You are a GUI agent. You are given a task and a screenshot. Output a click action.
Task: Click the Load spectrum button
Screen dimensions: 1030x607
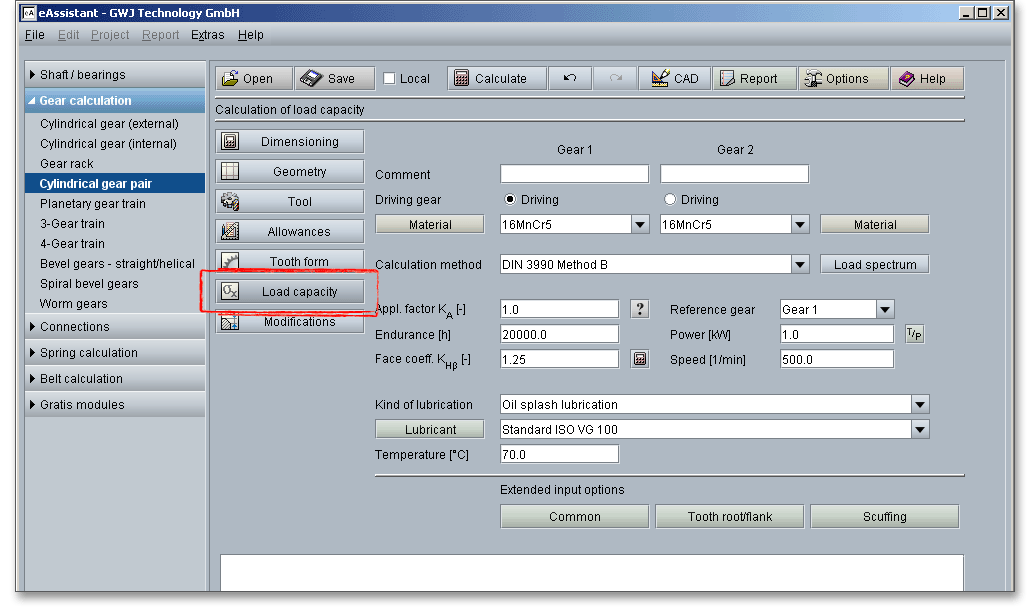point(875,265)
